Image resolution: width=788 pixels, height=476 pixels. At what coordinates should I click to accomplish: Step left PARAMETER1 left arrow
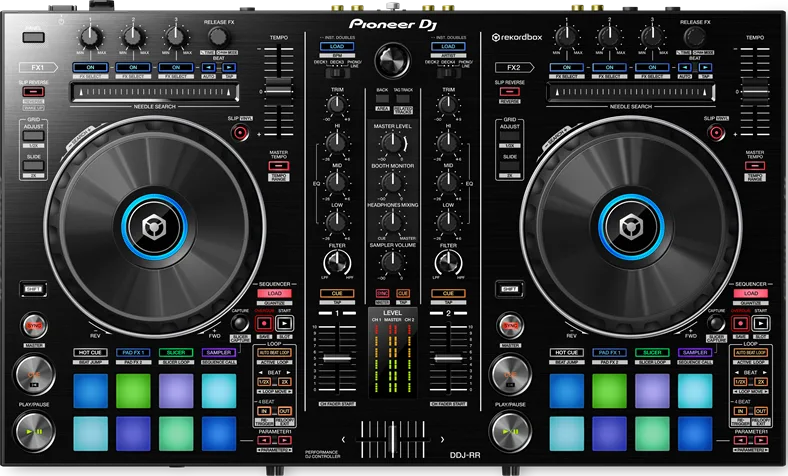coord(264,440)
